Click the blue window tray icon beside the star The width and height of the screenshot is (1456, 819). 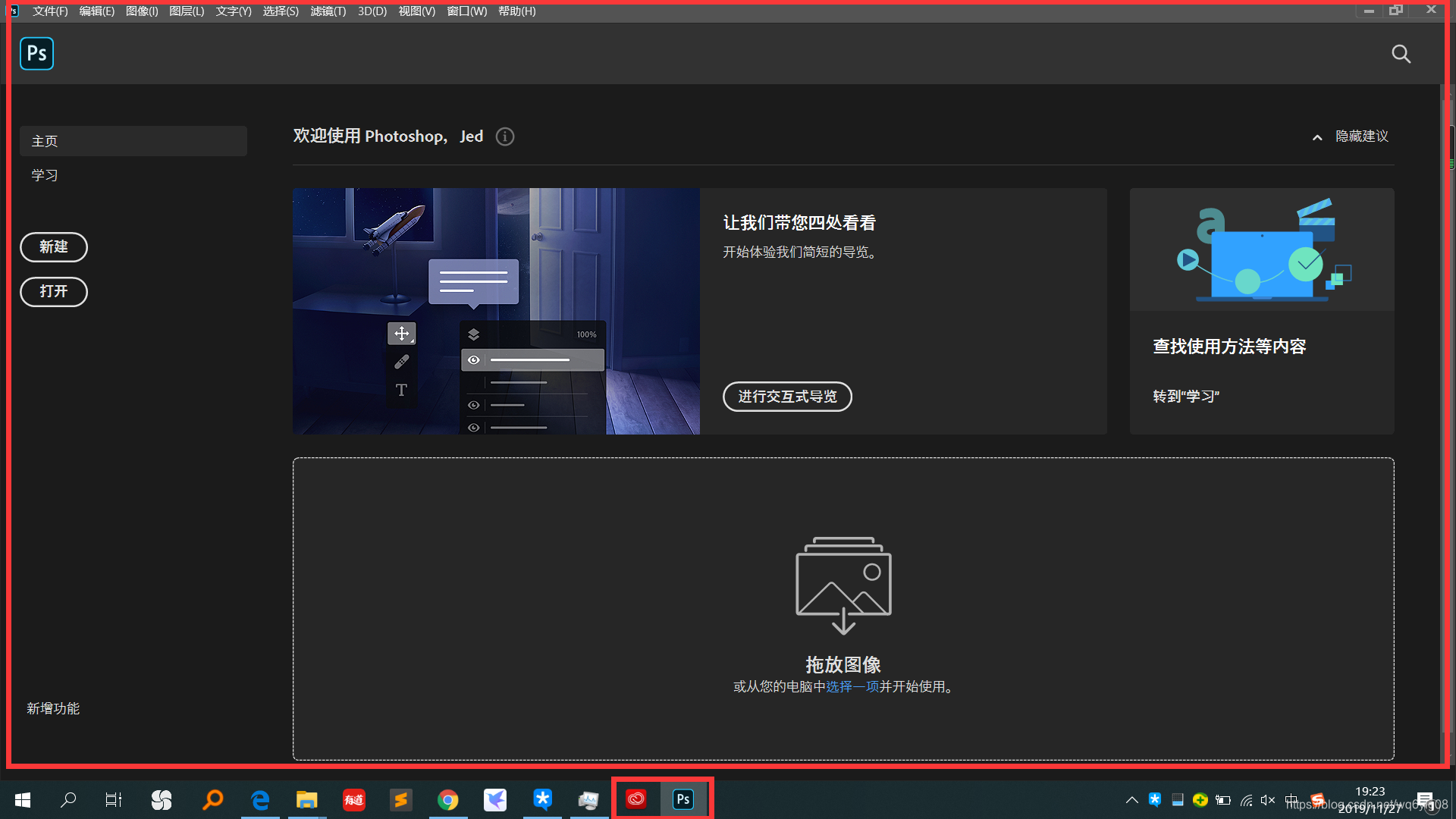click(x=1178, y=800)
